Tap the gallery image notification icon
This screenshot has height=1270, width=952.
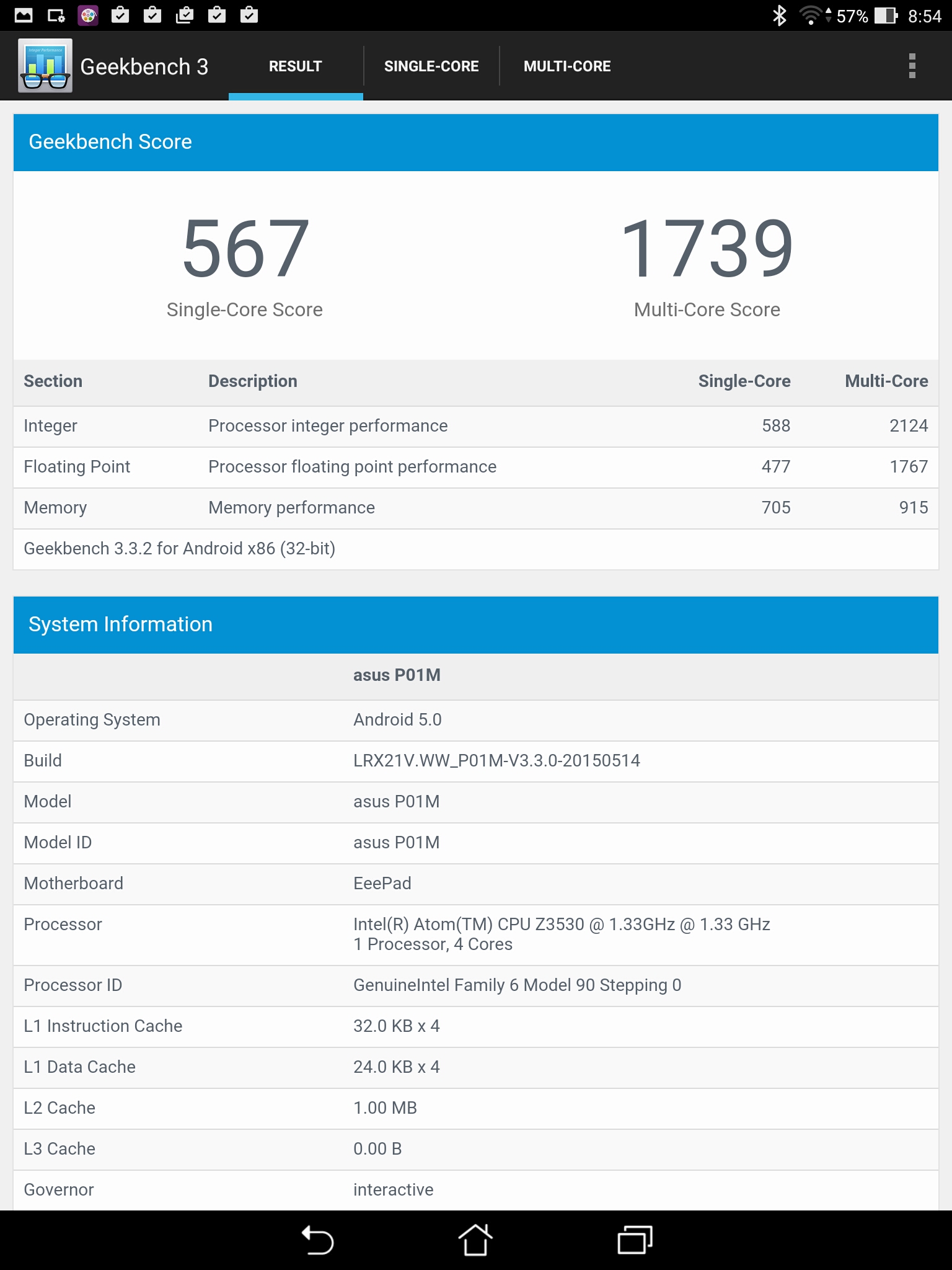point(24,16)
